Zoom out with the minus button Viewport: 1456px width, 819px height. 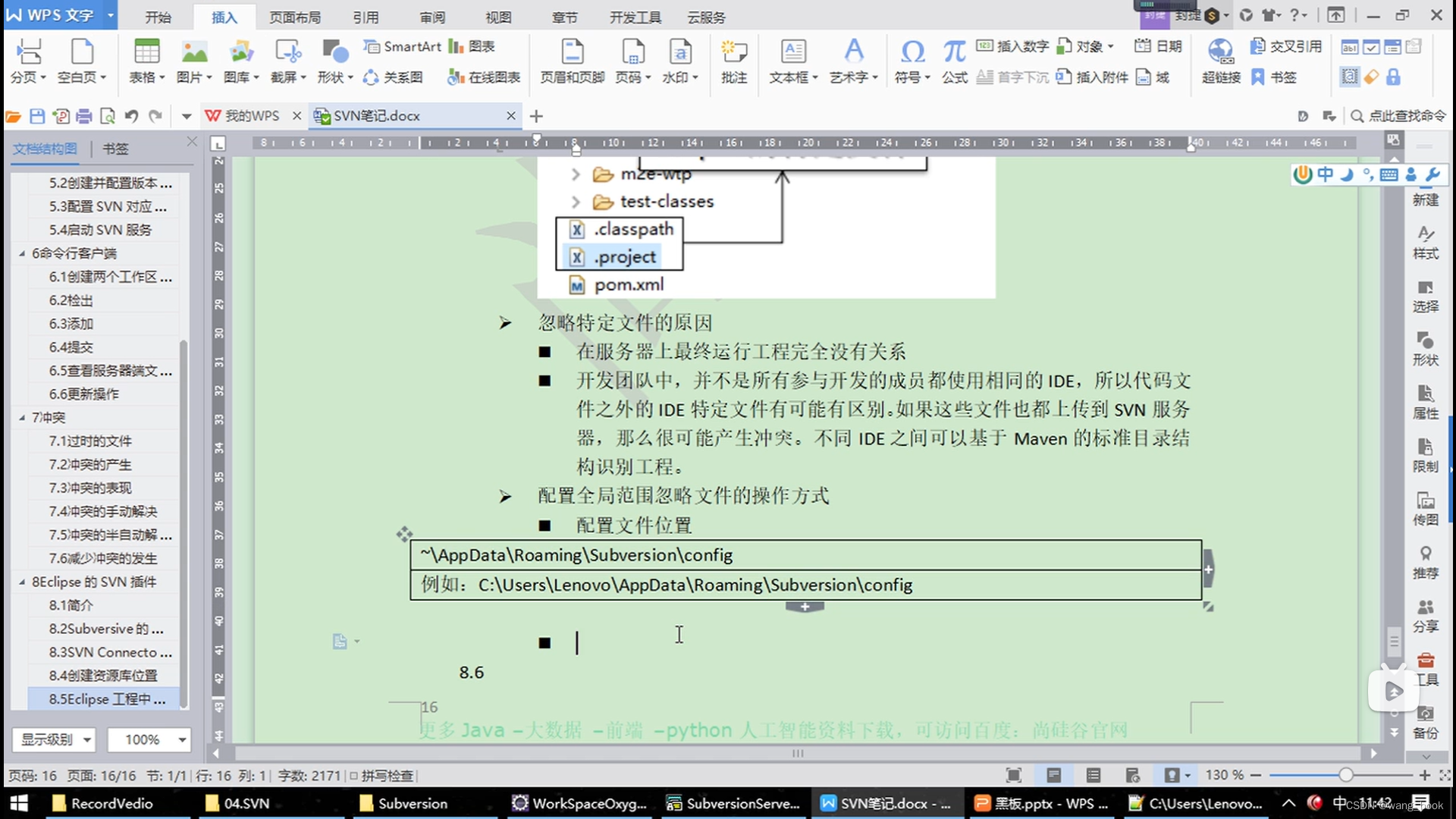tap(1256, 775)
